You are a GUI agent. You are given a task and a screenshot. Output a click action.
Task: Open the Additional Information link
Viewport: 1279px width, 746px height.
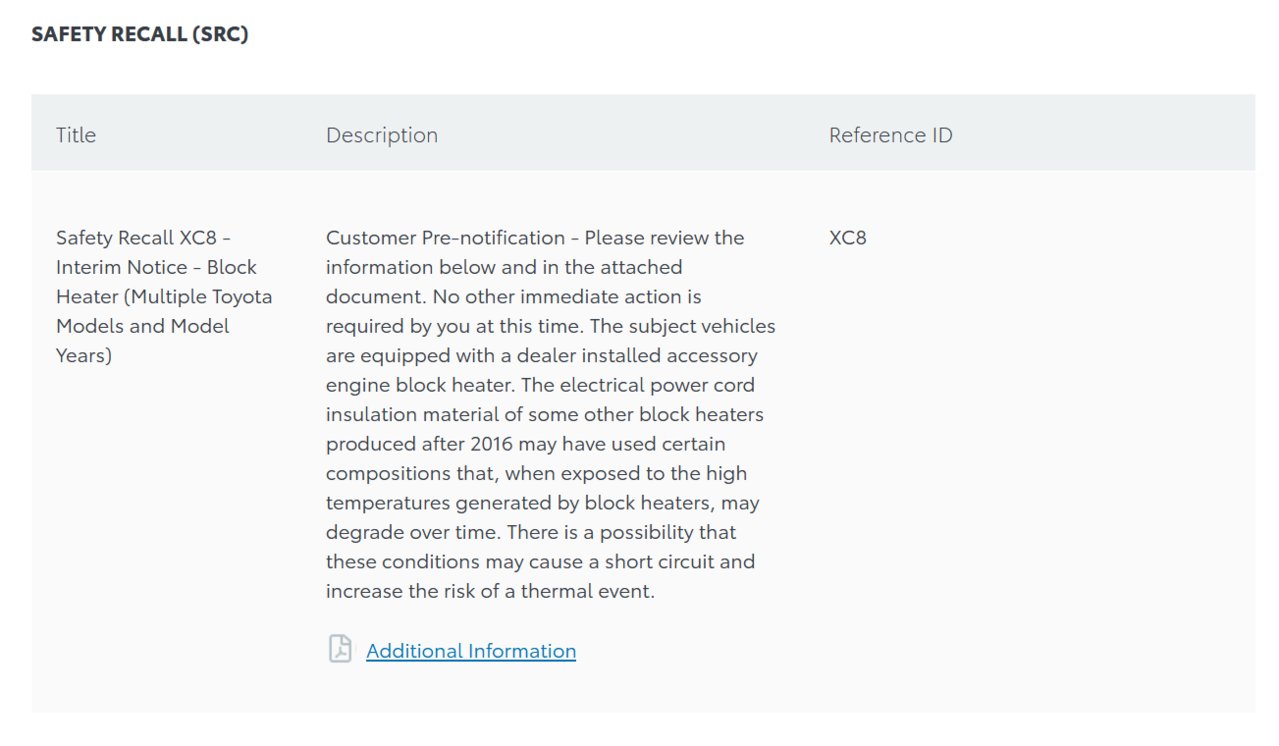tap(471, 651)
